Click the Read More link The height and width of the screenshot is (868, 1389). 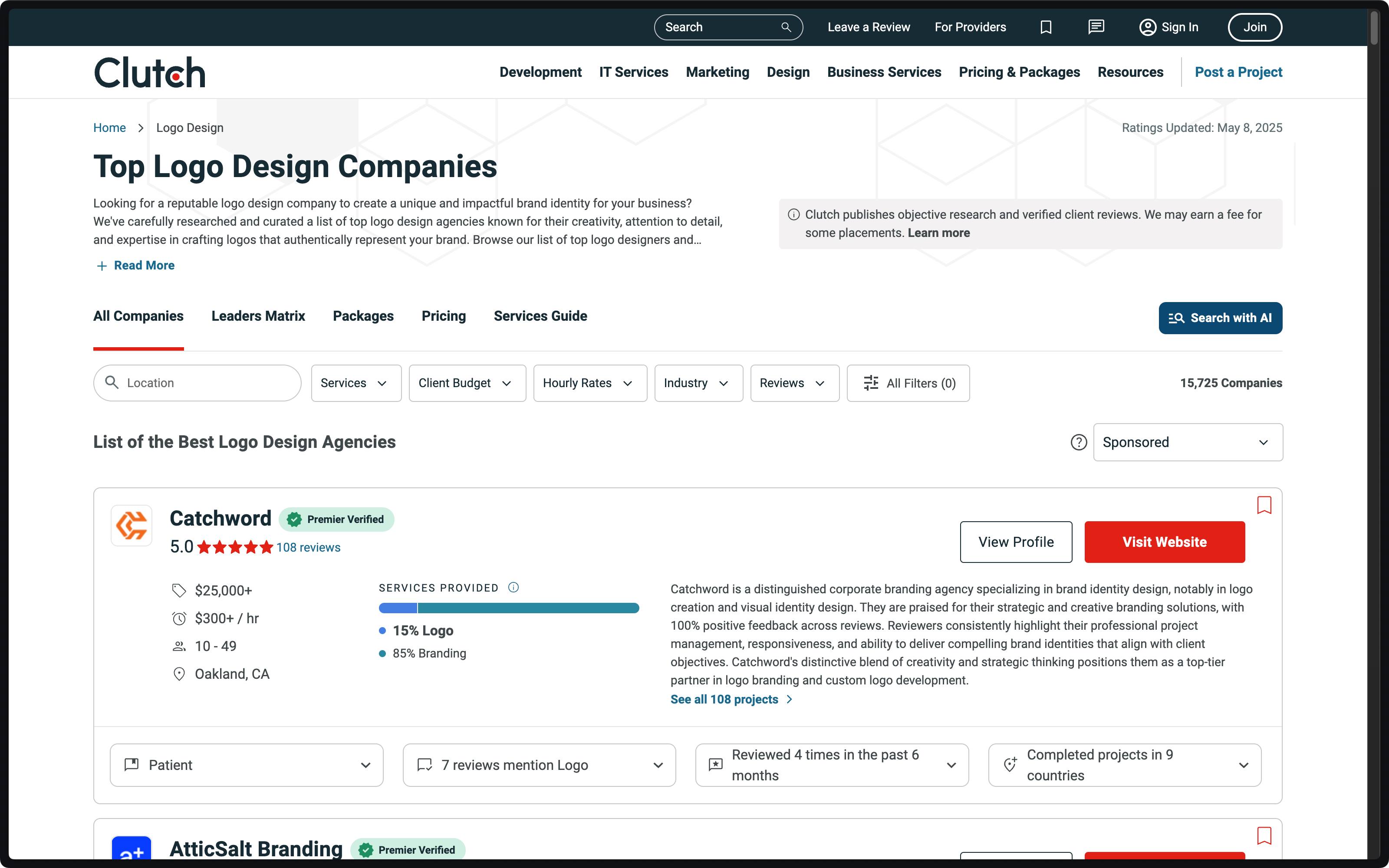[x=144, y=266]
